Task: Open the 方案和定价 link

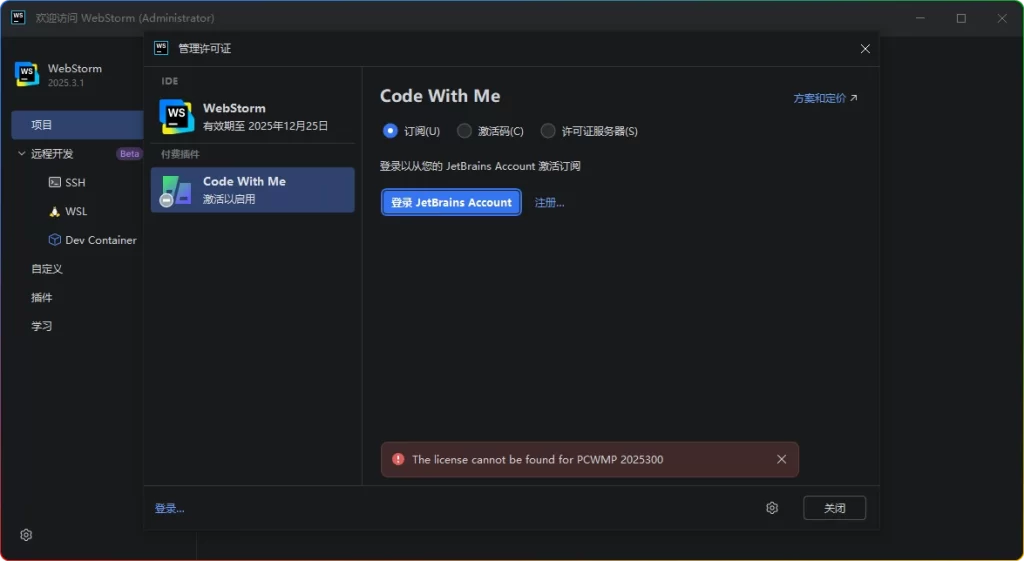Action: (x=825, y=98)
